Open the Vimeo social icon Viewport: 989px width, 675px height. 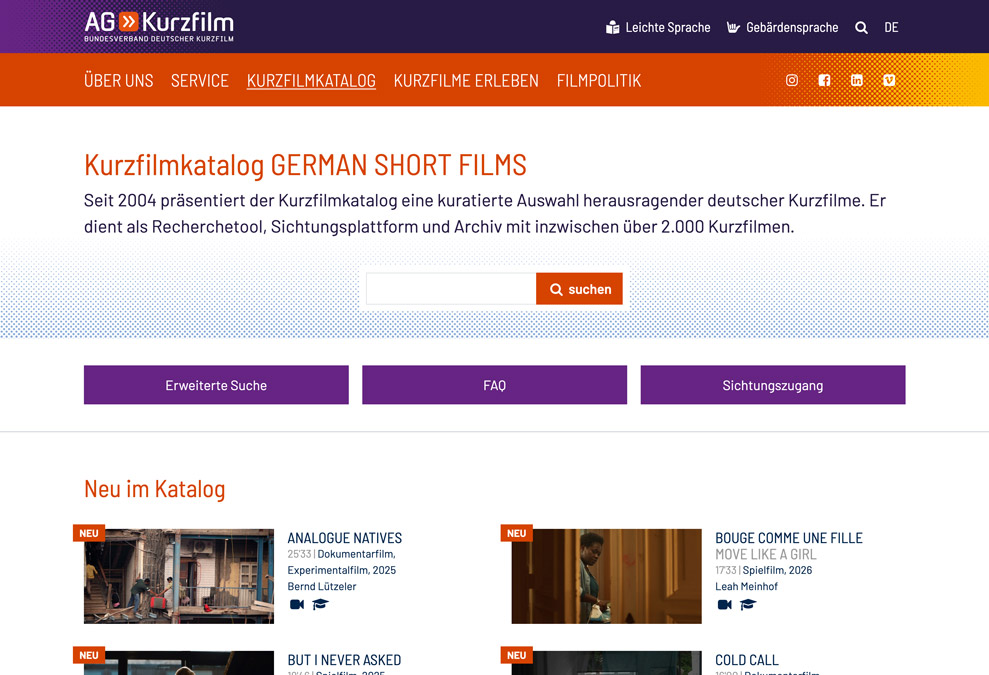tap(889, 80)
